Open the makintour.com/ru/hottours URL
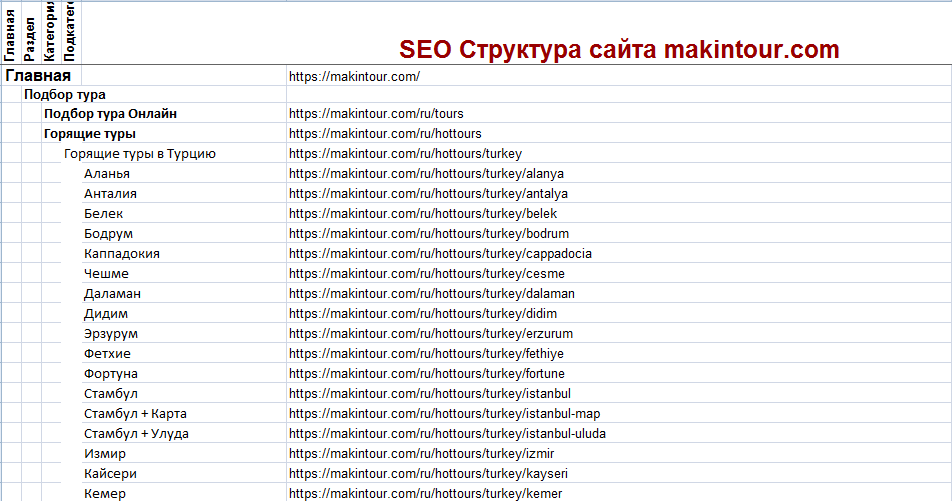 tap(385, 134)
